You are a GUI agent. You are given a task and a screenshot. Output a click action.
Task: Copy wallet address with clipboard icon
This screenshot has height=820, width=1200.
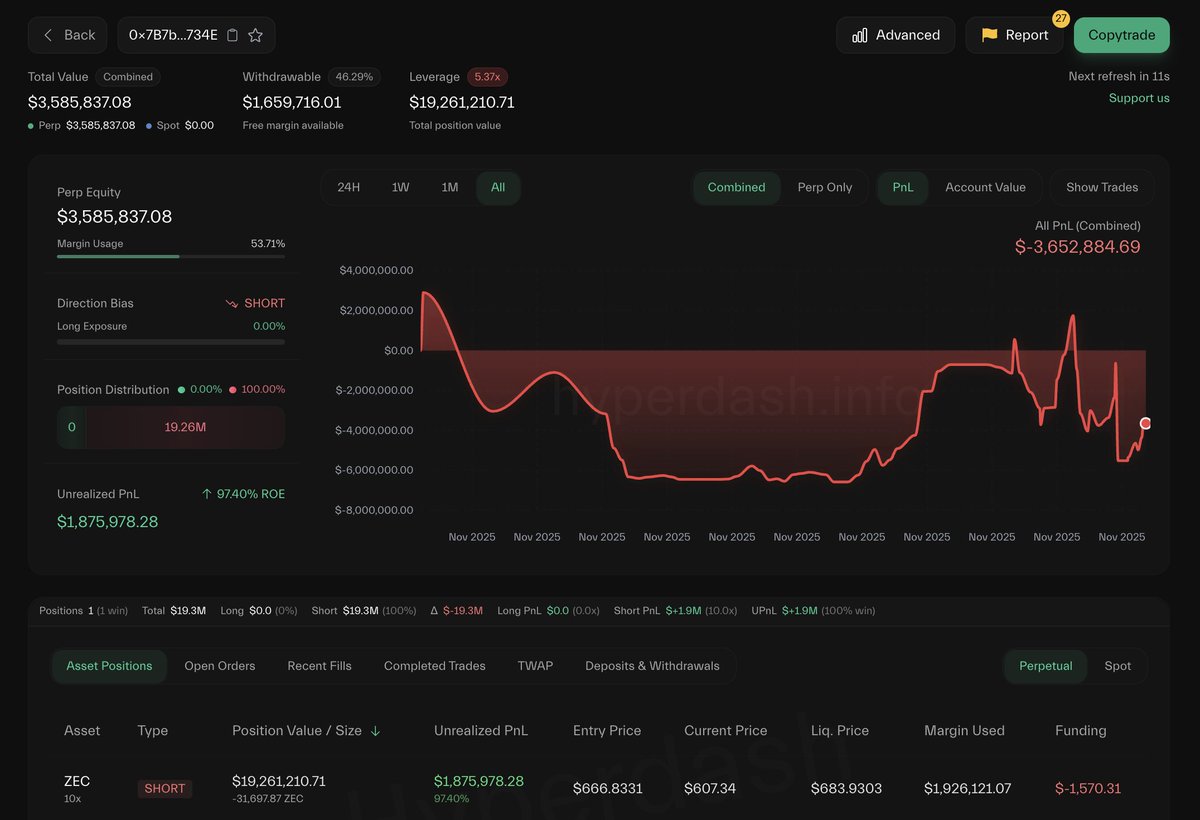tap(233, 35)
